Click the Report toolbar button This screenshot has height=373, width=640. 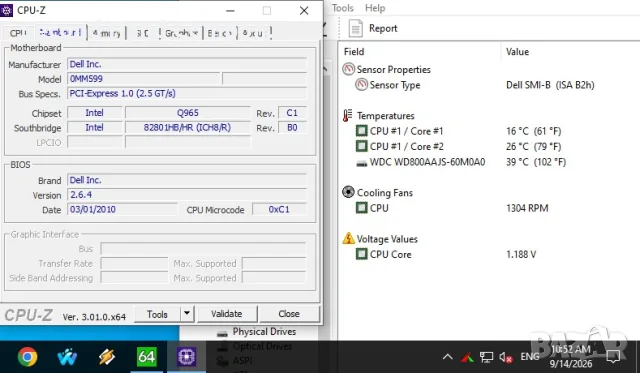[x=372, y=29]
